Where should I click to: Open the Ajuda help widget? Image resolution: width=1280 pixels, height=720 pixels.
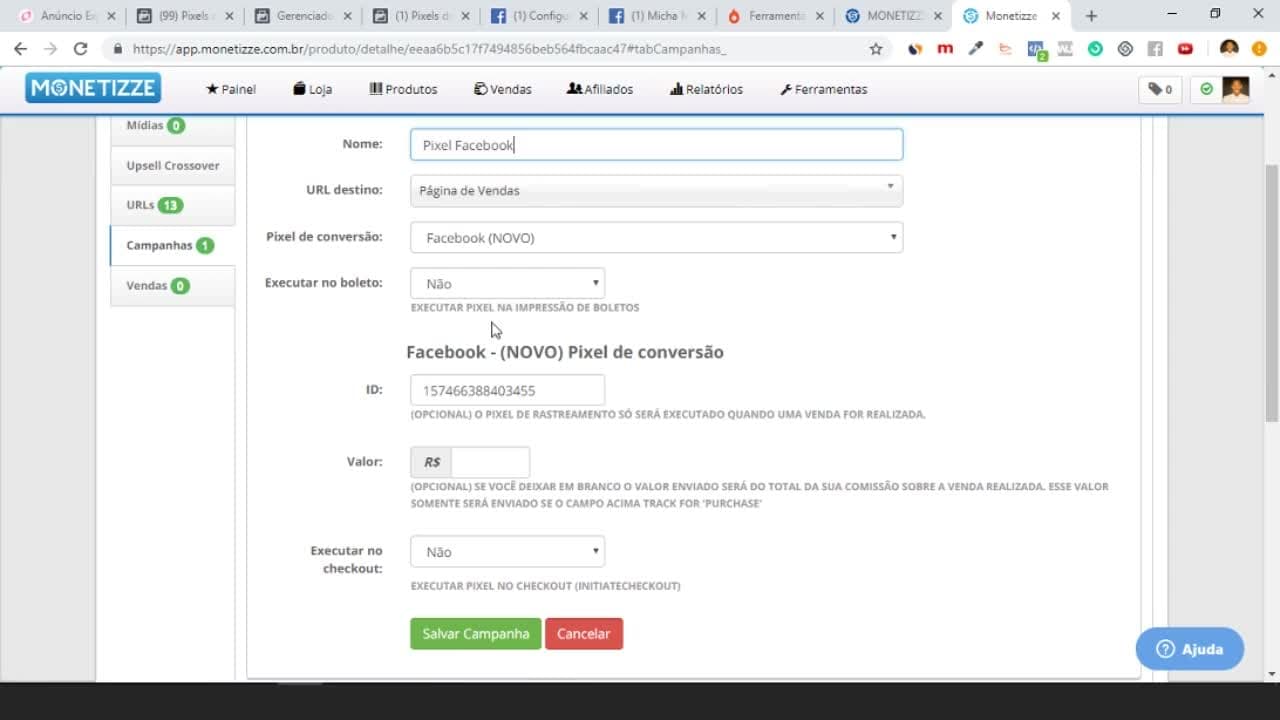point(1190,649)
